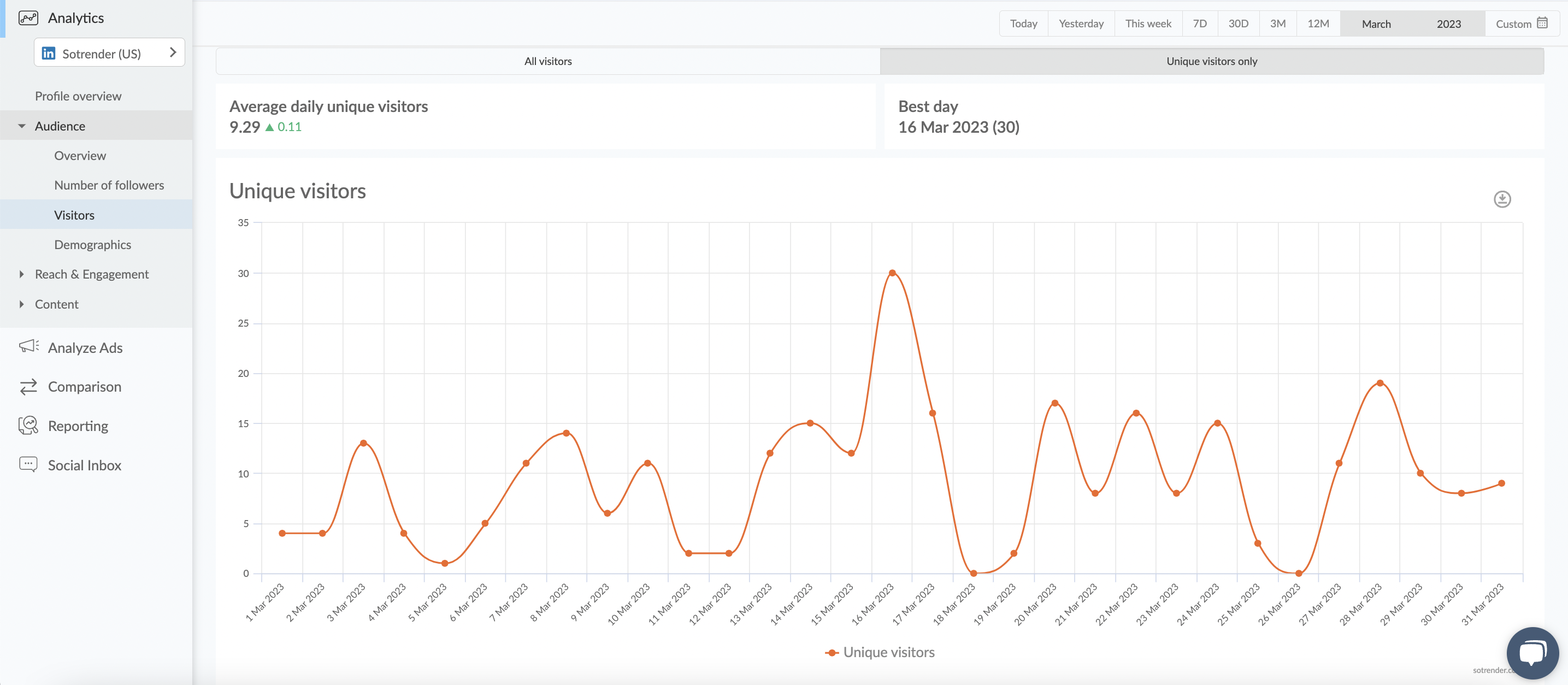1568x685 pixels.
Task: Click the Analytics icon in sidebar
Action: (x=28, y=17)
